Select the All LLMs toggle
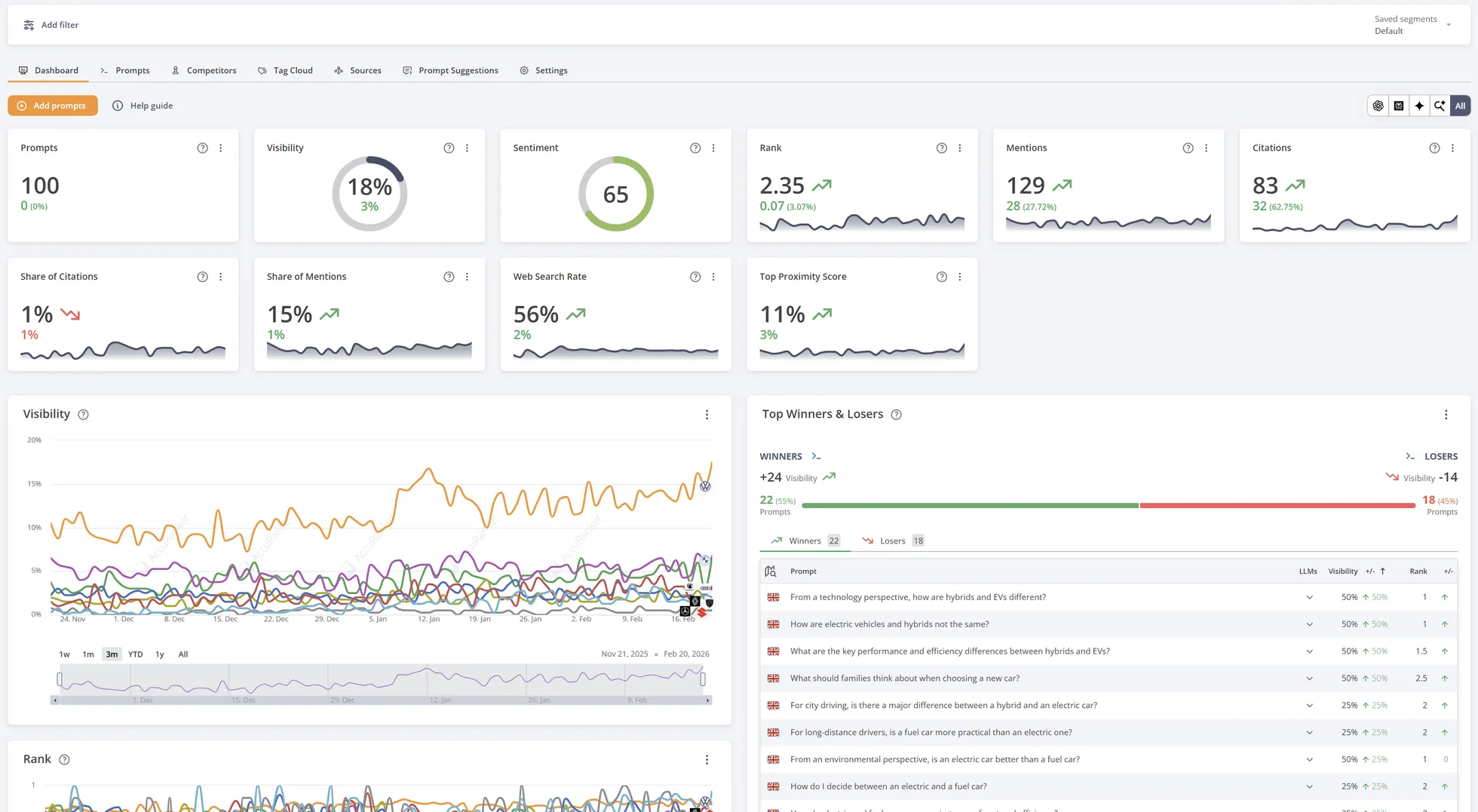This screenshot has width=1478, height=812. pos(1460,106)
